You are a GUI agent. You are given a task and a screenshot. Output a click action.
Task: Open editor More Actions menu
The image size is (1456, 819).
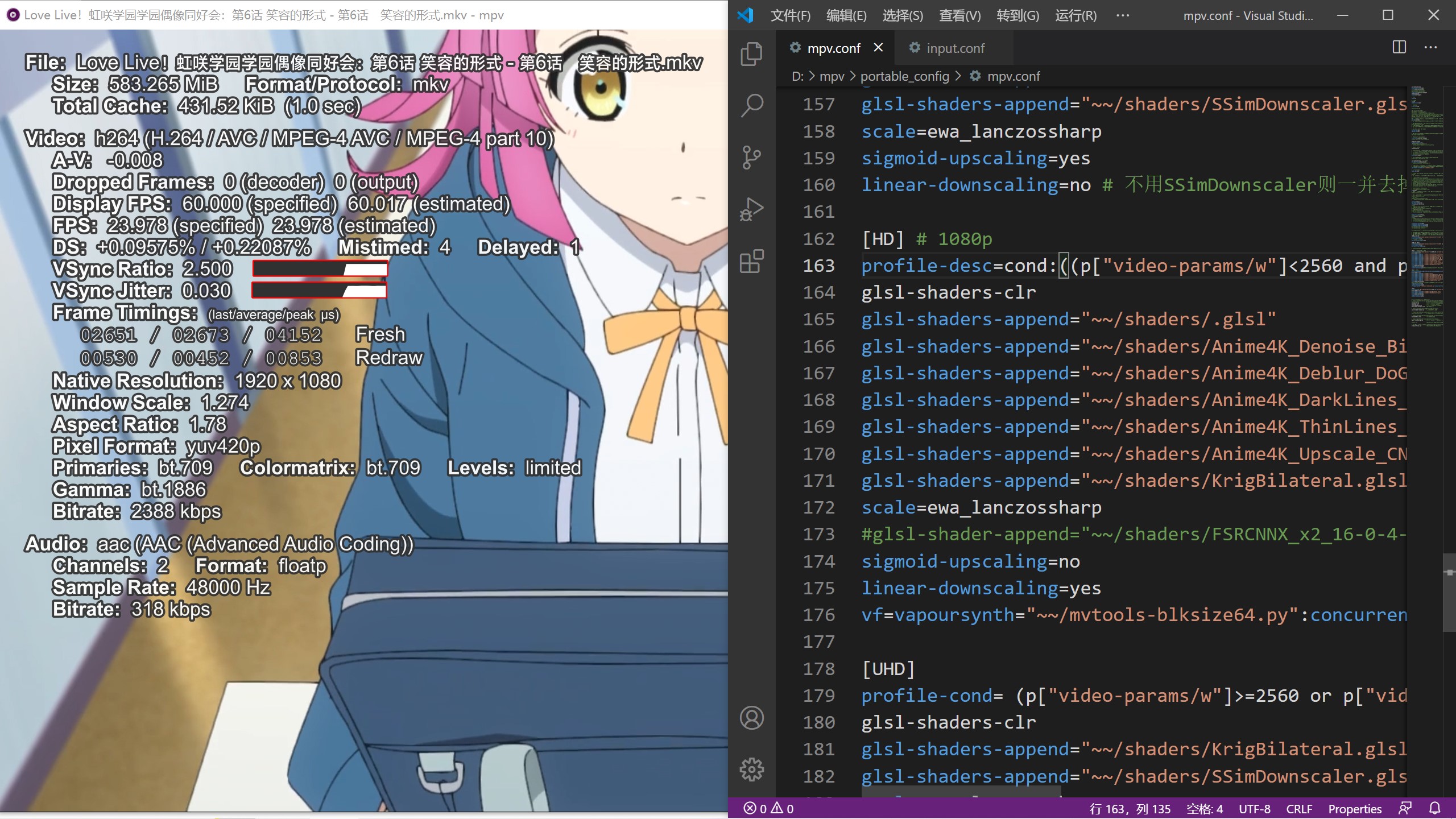[x=1430, y=47]
